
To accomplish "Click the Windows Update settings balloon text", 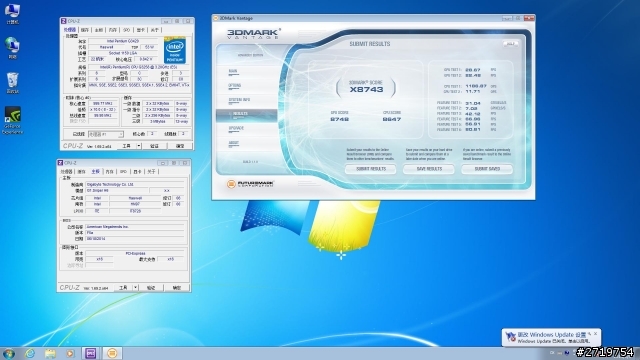I will tap(551, 334).
